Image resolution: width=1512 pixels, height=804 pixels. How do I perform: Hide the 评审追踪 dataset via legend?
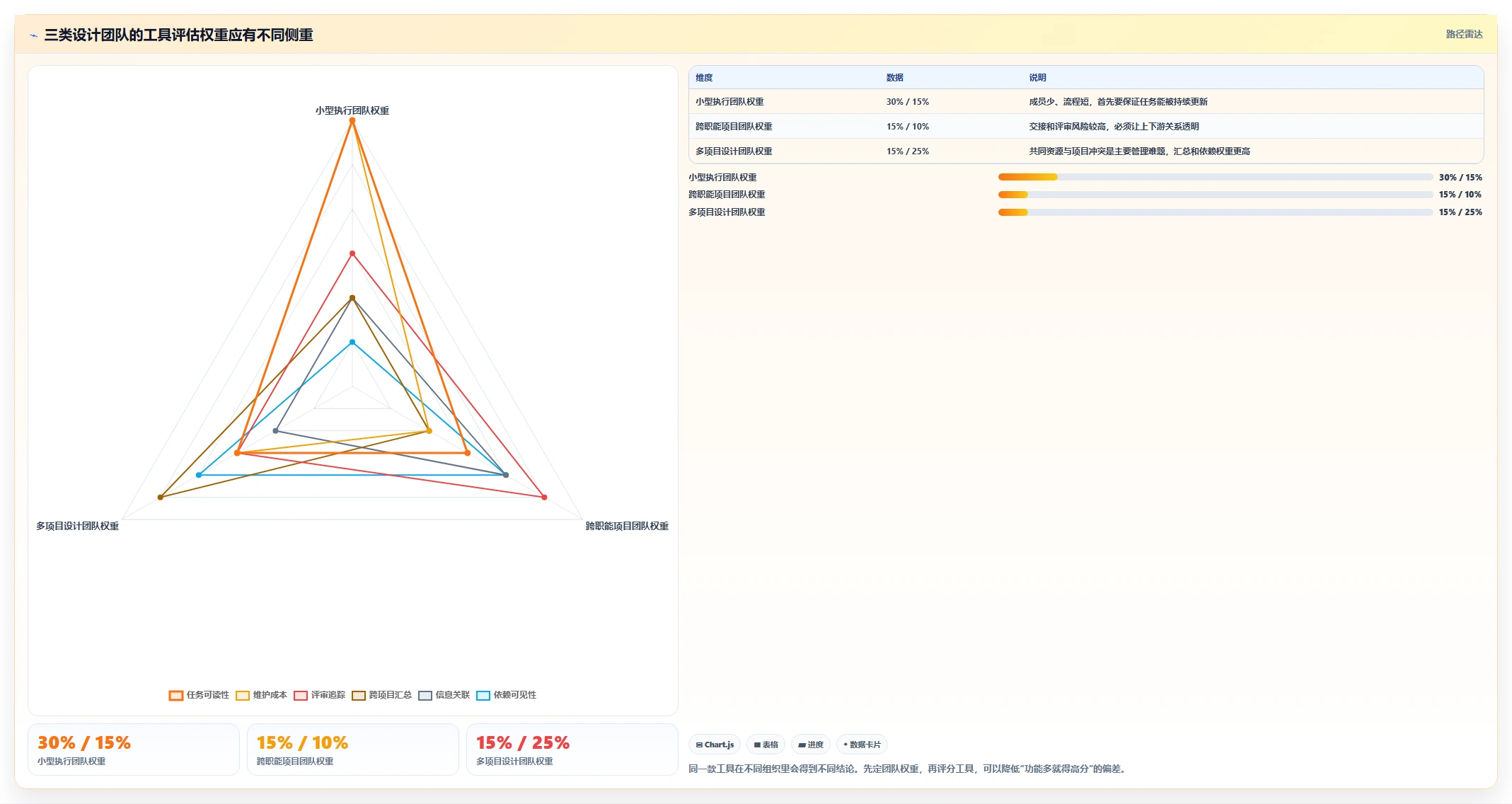319,695
